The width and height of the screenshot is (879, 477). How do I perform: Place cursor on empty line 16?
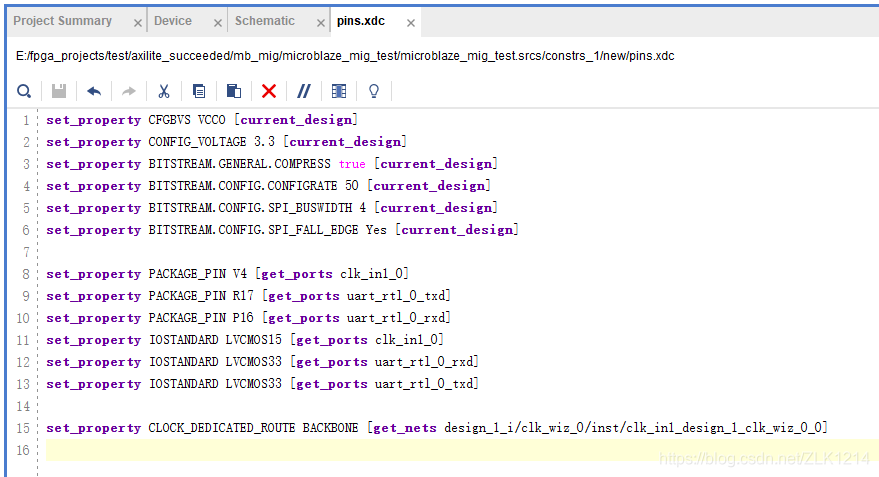point(462,450)
